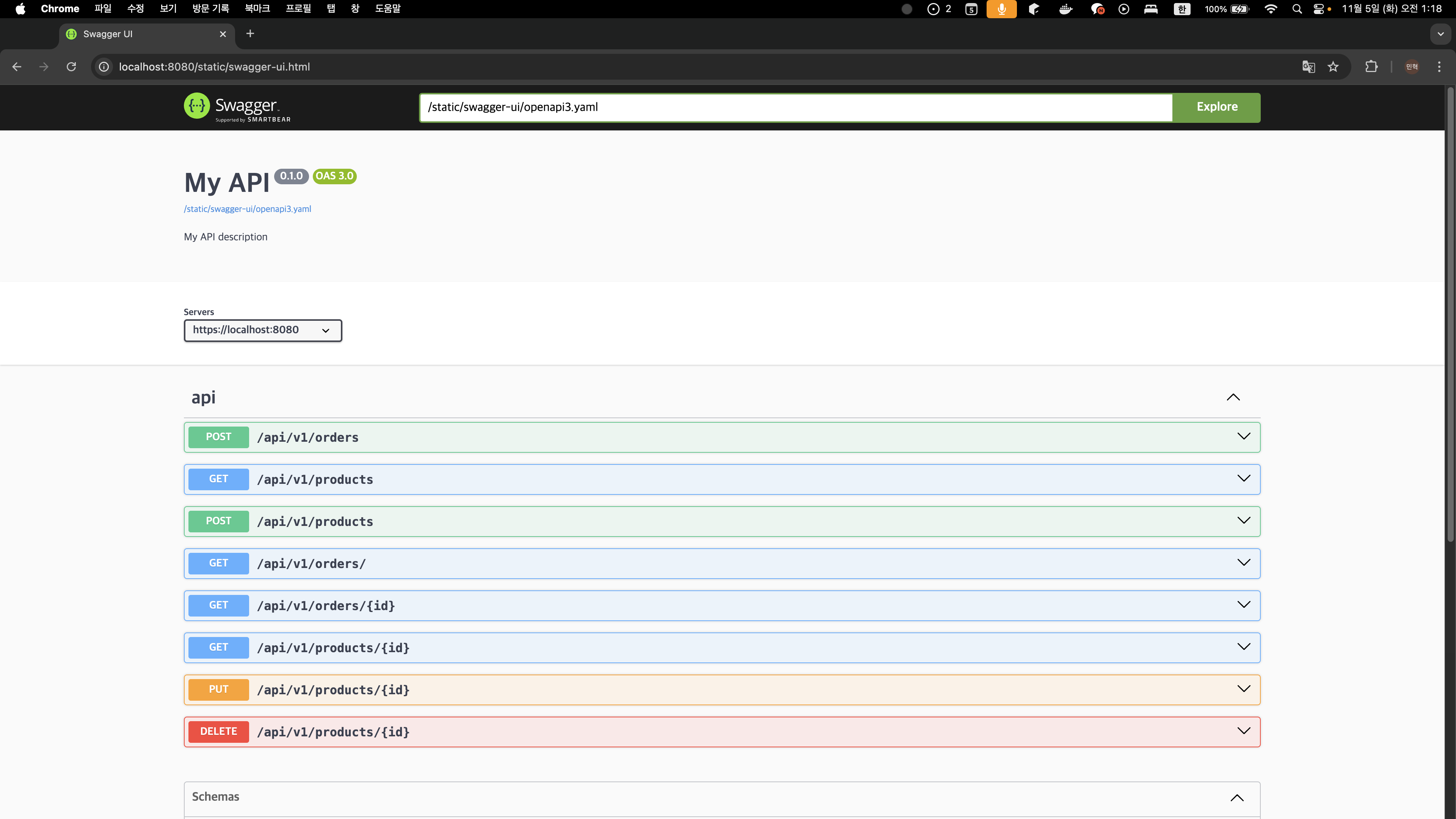This screenshot has width=1456, height=819.
Task: Click the orange microphone icon in menu bar
Action: coord(1001,9)
